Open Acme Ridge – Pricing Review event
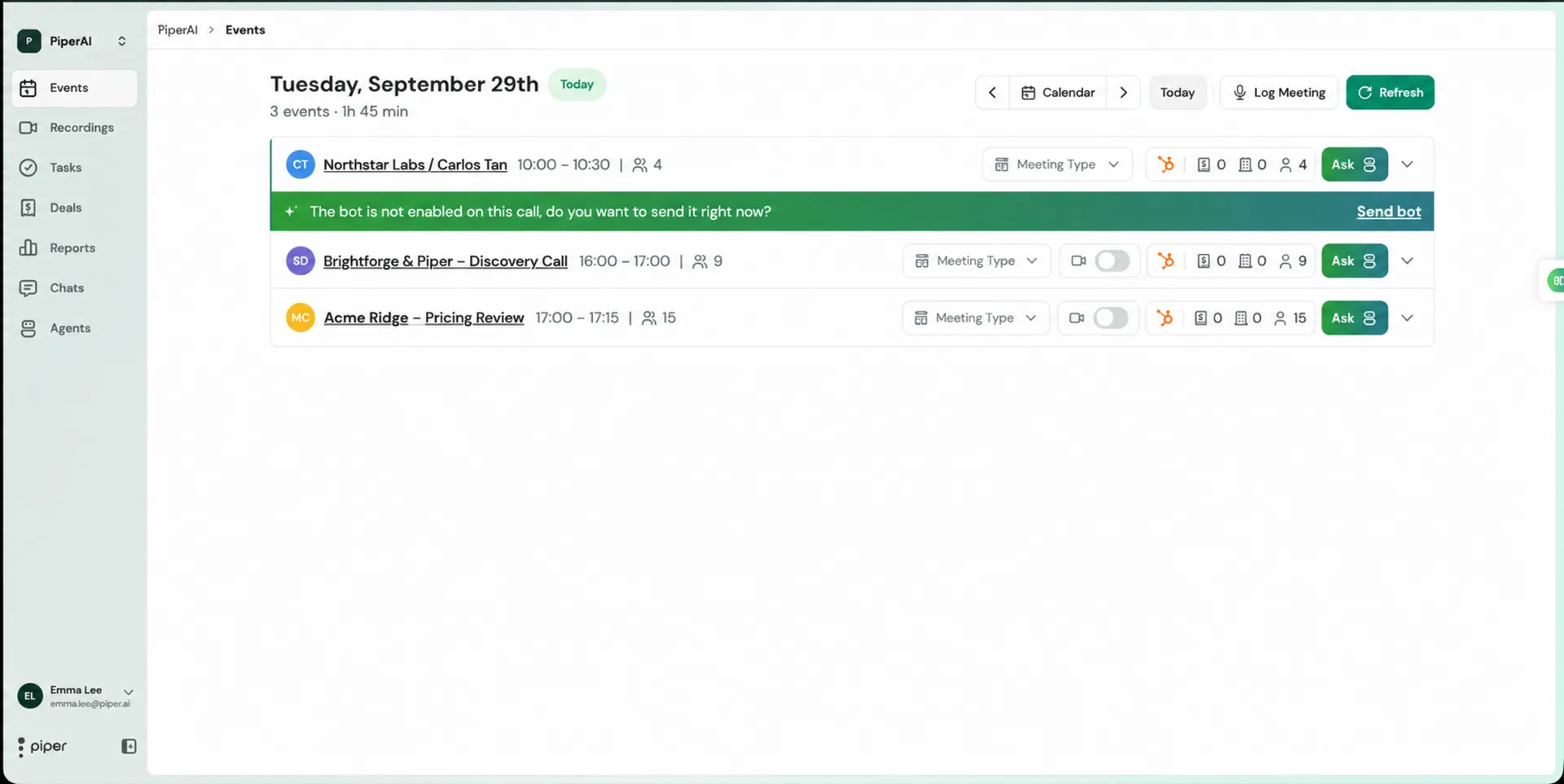The width and height of the screenshot is (1564, 784). 424,318
